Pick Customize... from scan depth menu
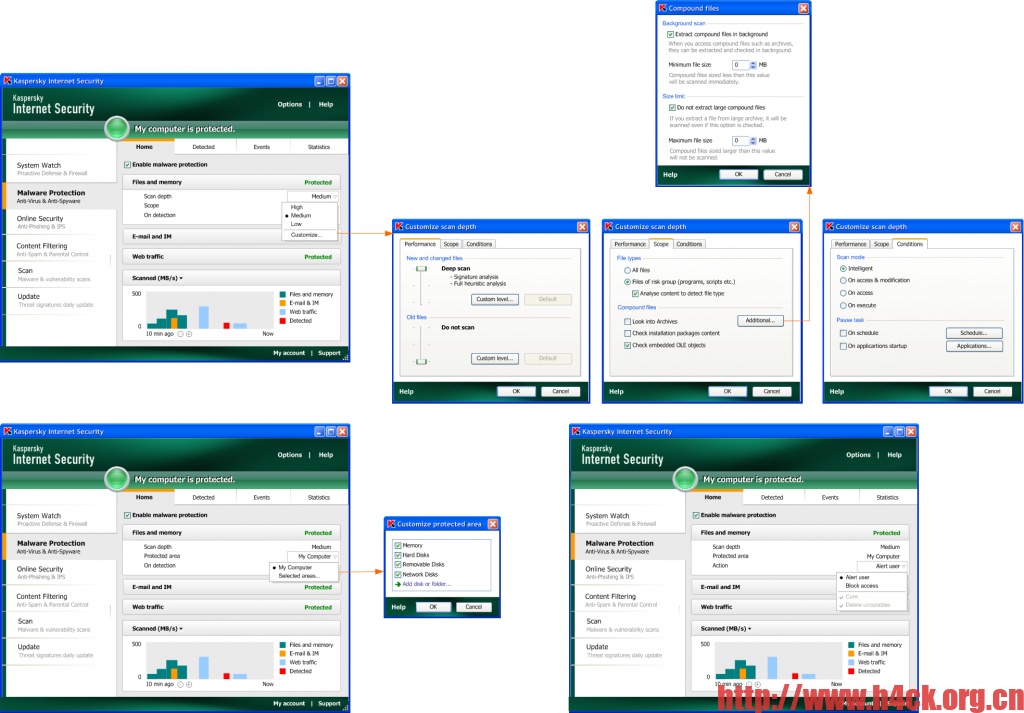The width and height of the screenshot is (1024, 713). 306,234
